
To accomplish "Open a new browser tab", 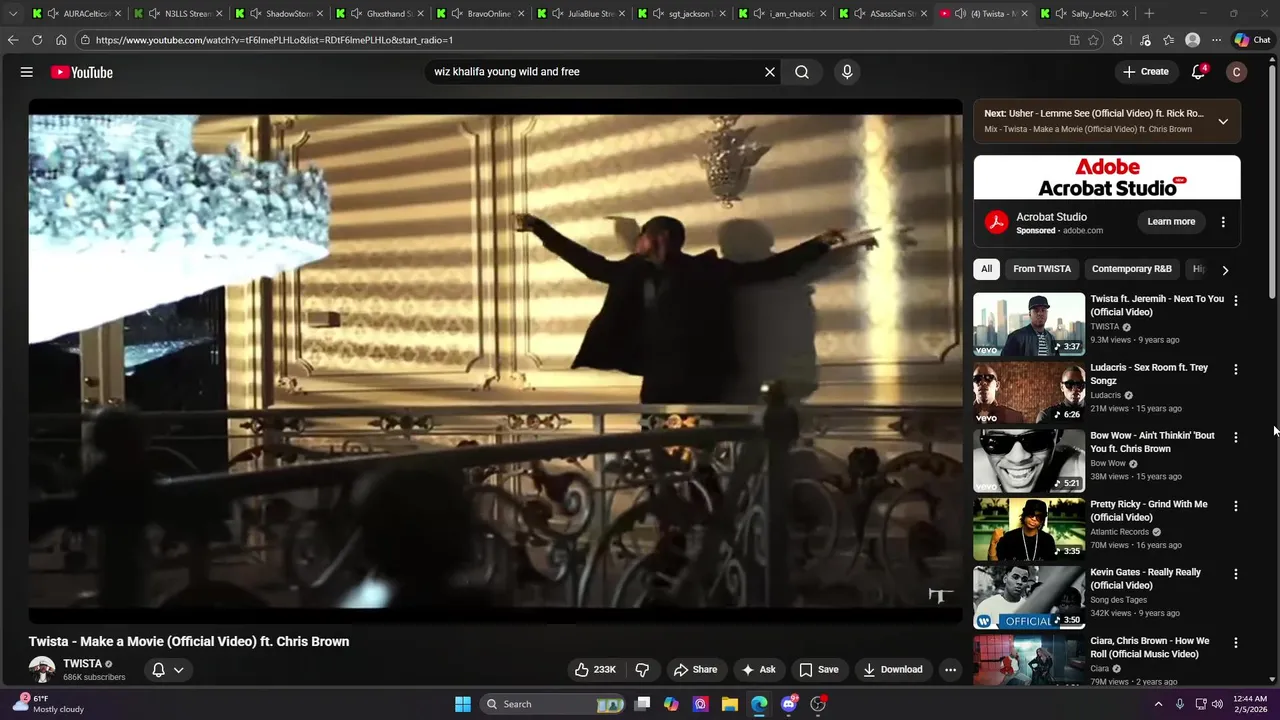I will (x=1149, y=14).
